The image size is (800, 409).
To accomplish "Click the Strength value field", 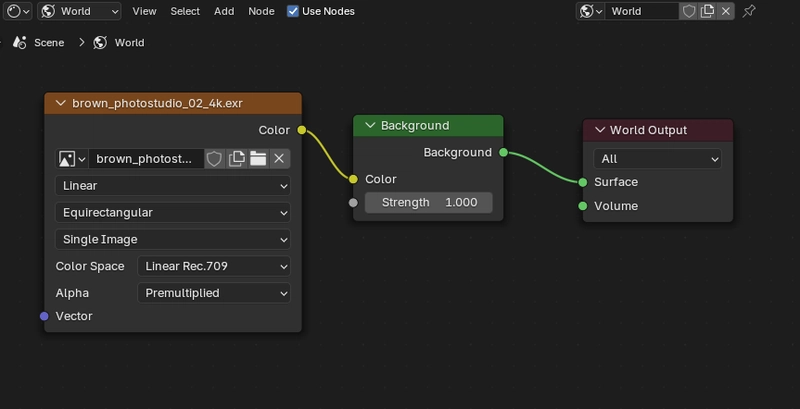I will (429, 202).
